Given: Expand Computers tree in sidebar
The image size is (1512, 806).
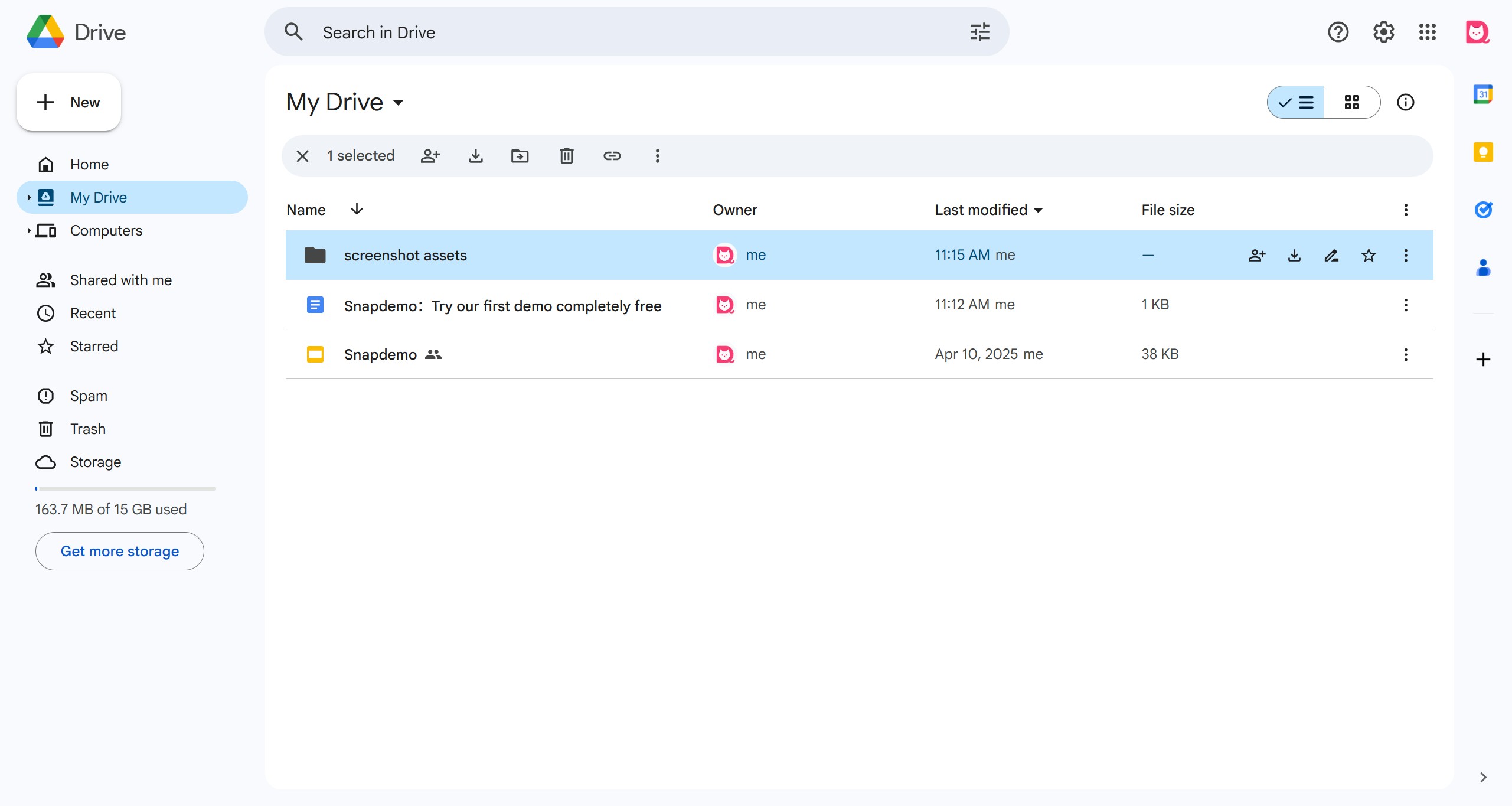Looking at the screenshot, I should 28,230.
